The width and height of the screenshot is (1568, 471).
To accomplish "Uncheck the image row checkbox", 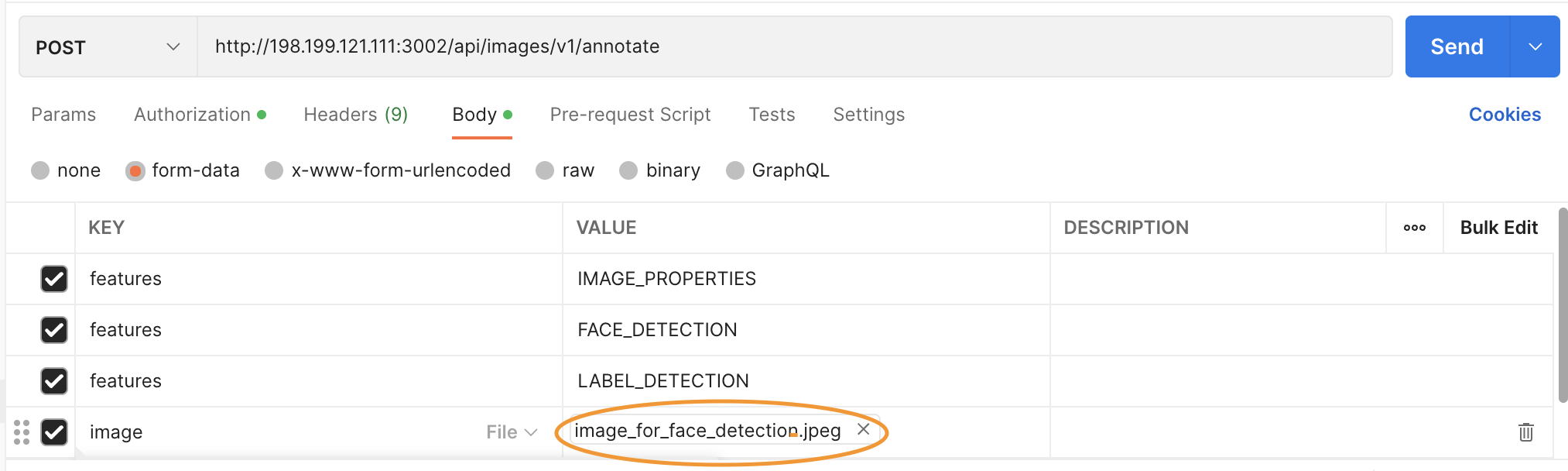I will coord(53,432).
